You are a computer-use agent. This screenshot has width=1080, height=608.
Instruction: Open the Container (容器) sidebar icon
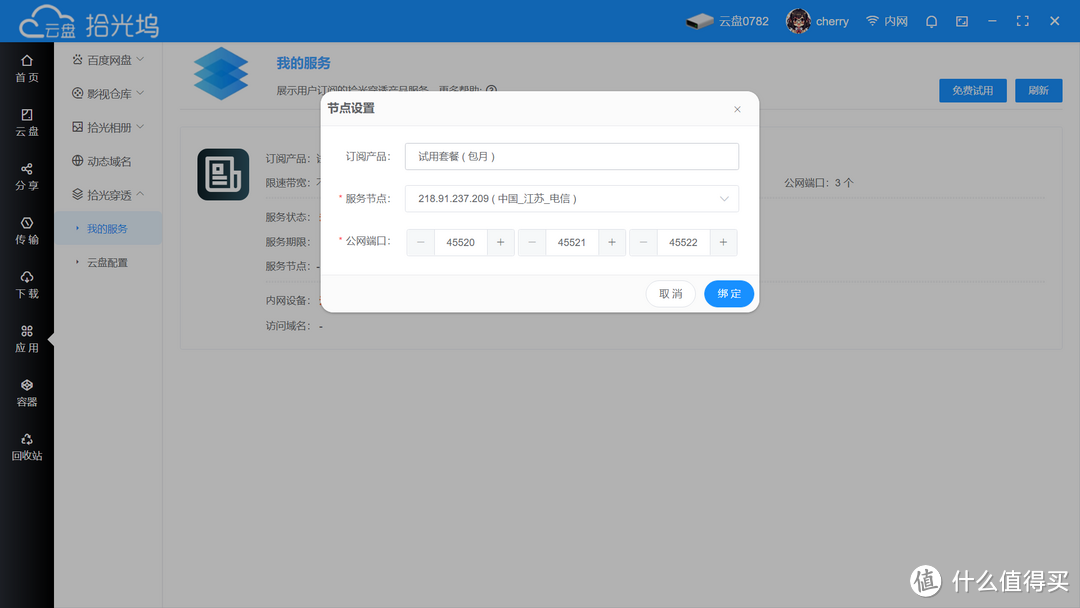click(x=27, y=391)
